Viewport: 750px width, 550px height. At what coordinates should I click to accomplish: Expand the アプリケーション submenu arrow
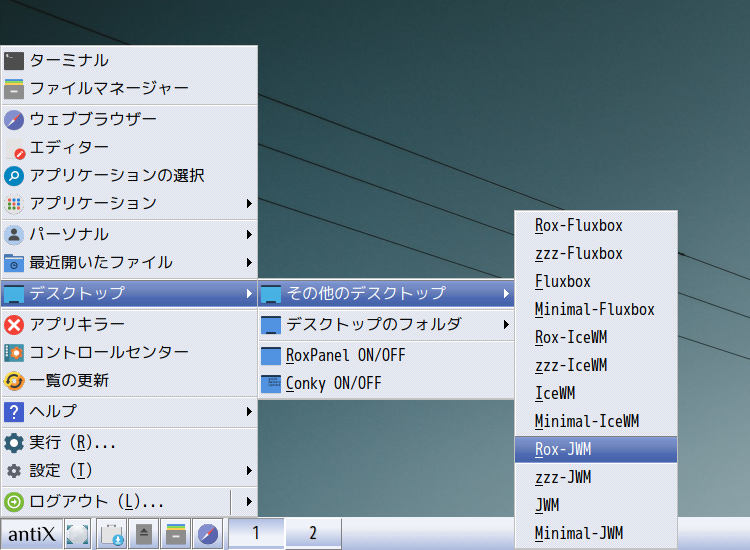[x=249, y=204]
